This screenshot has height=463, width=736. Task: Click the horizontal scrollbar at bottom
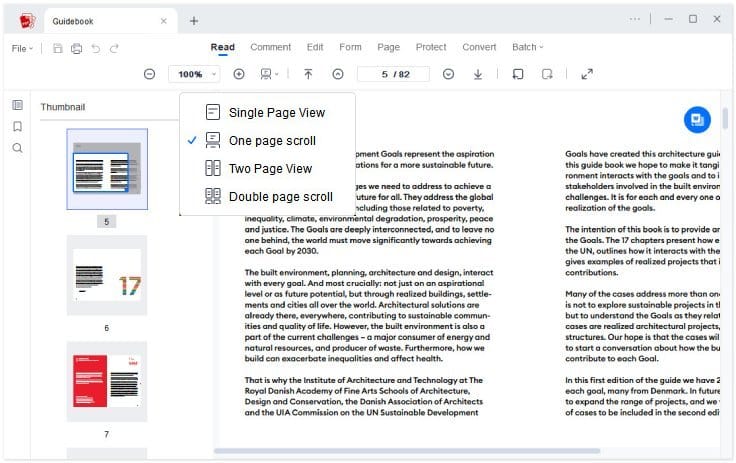[x=406, y=451]
